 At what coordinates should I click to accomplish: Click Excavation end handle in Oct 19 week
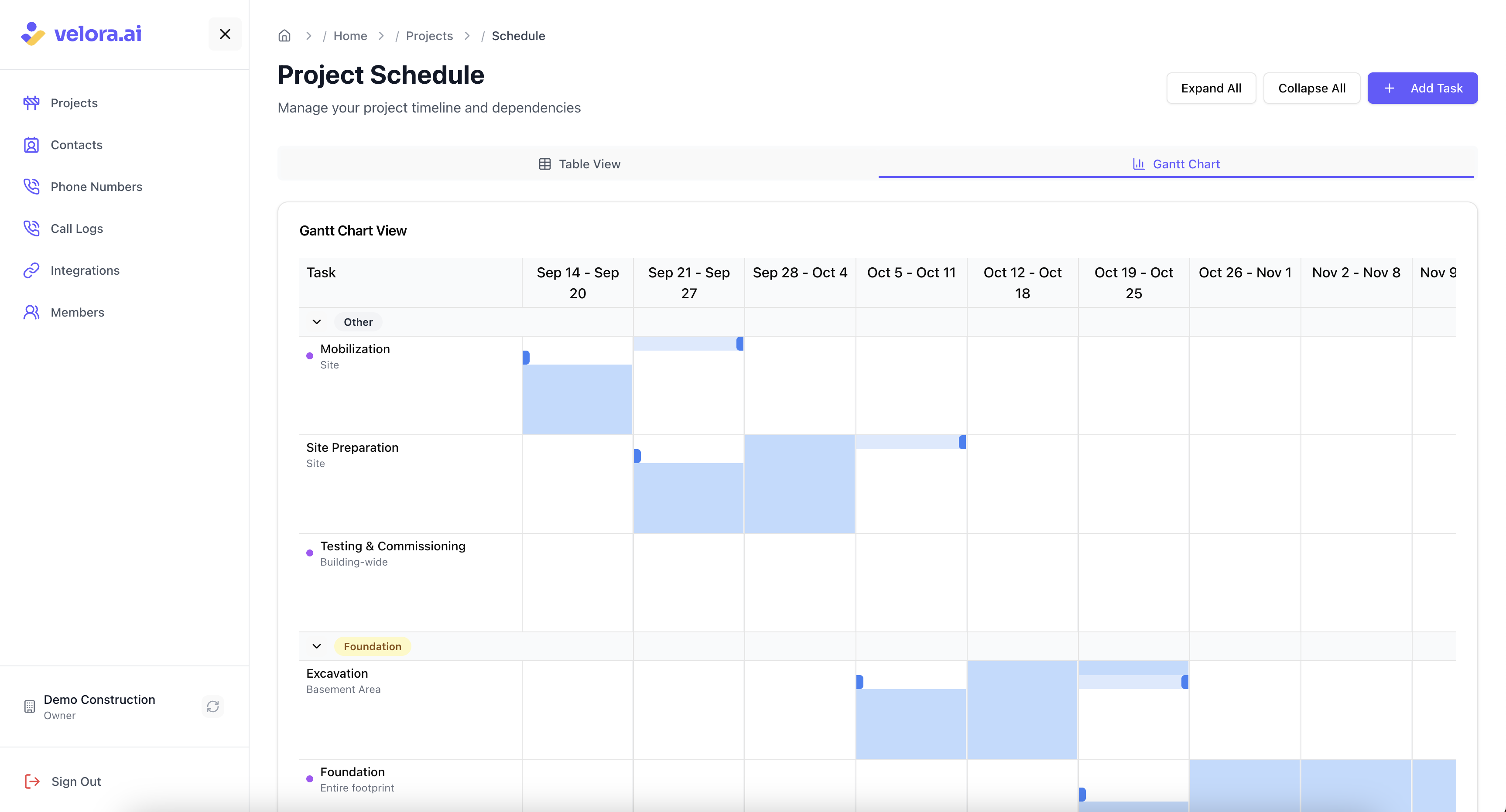(1185, 682)
